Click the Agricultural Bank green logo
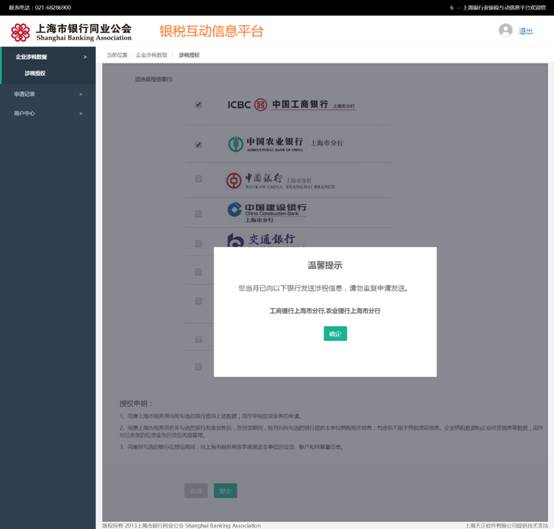554x529 pixels. 235,144
